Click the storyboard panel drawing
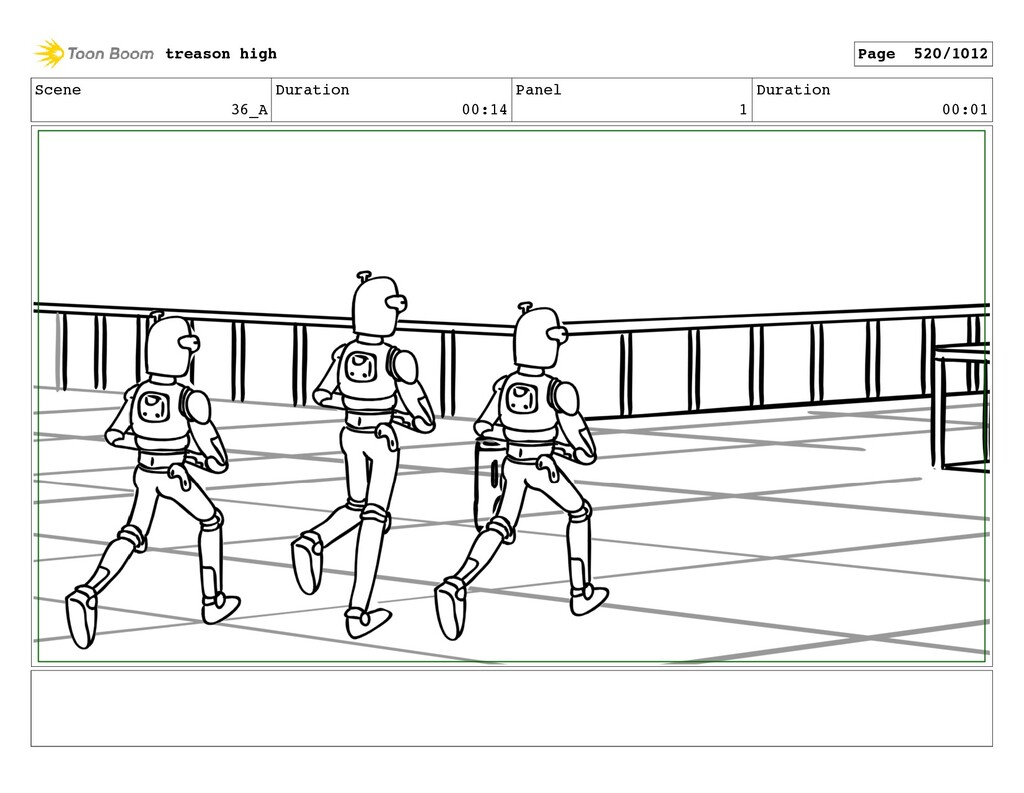Viewport: 1024px width, 793px height. point(511,396)
